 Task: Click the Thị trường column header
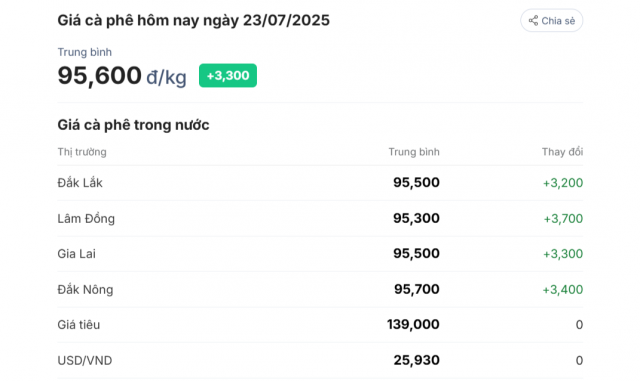pyautogui.click(x=82, y=152)
